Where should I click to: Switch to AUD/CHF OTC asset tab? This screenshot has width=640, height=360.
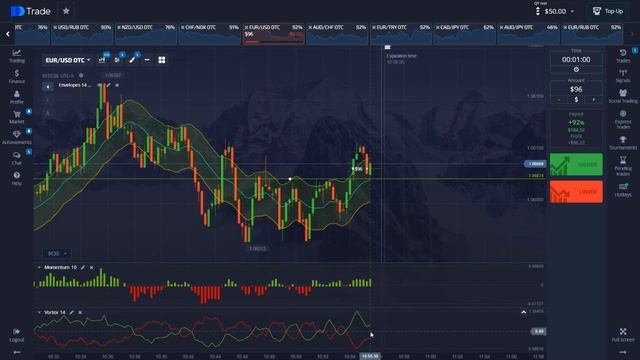coord(337,34)
